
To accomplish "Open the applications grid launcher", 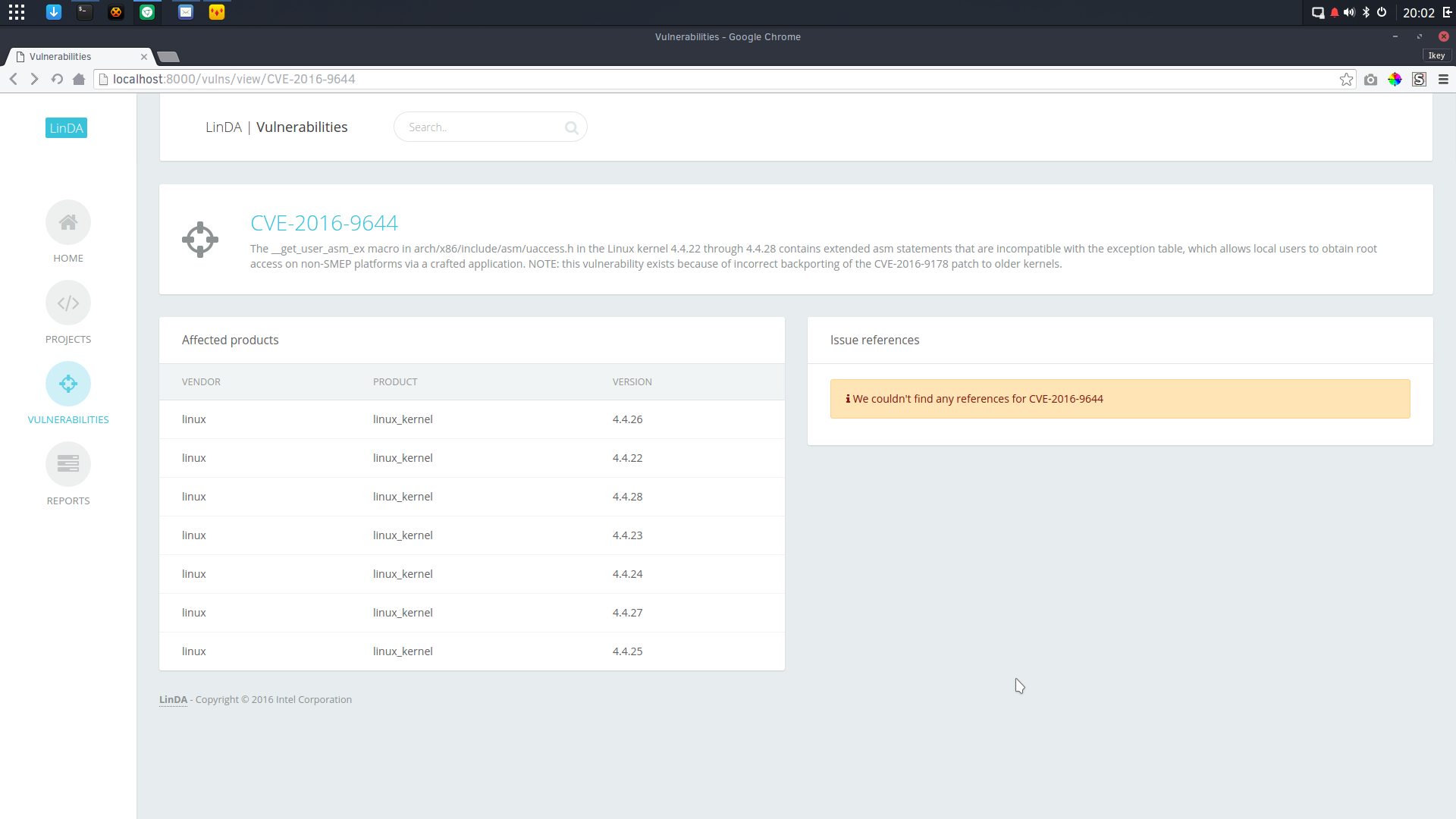I will click(x=17, y=12).
